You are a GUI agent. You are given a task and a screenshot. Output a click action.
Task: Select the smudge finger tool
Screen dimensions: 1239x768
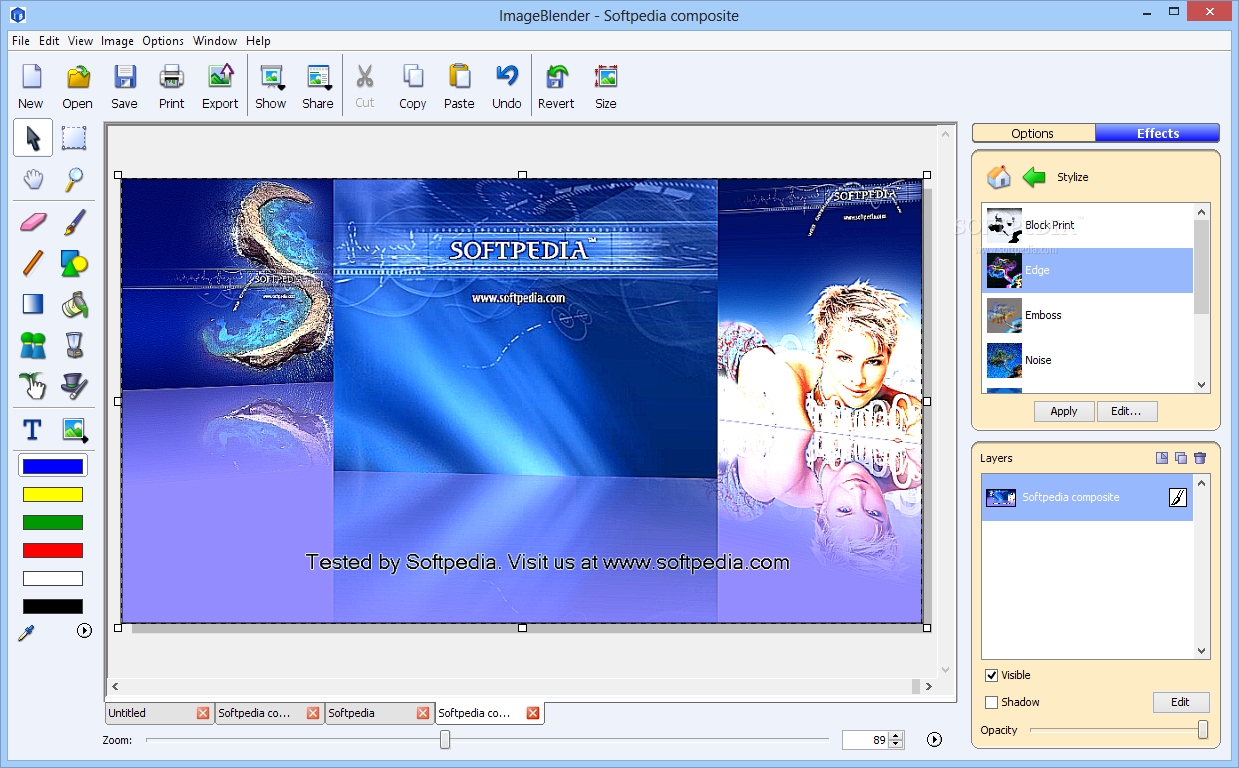[x=33, y=385]
